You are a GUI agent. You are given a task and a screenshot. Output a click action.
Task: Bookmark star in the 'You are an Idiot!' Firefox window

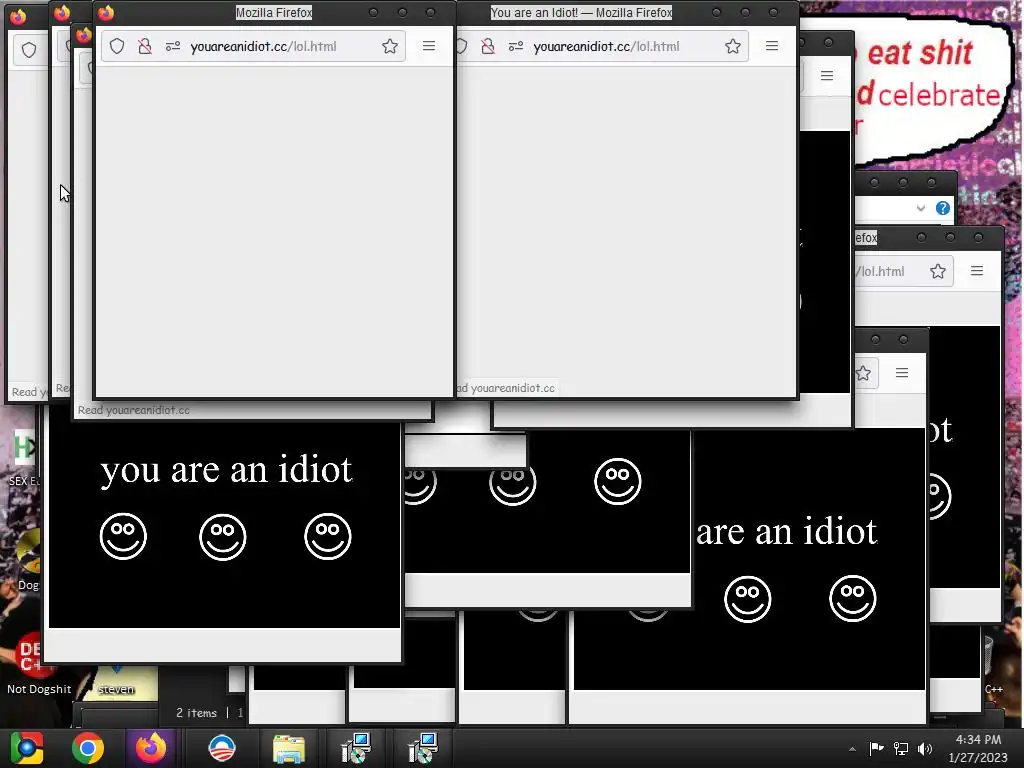coord(733,46)
